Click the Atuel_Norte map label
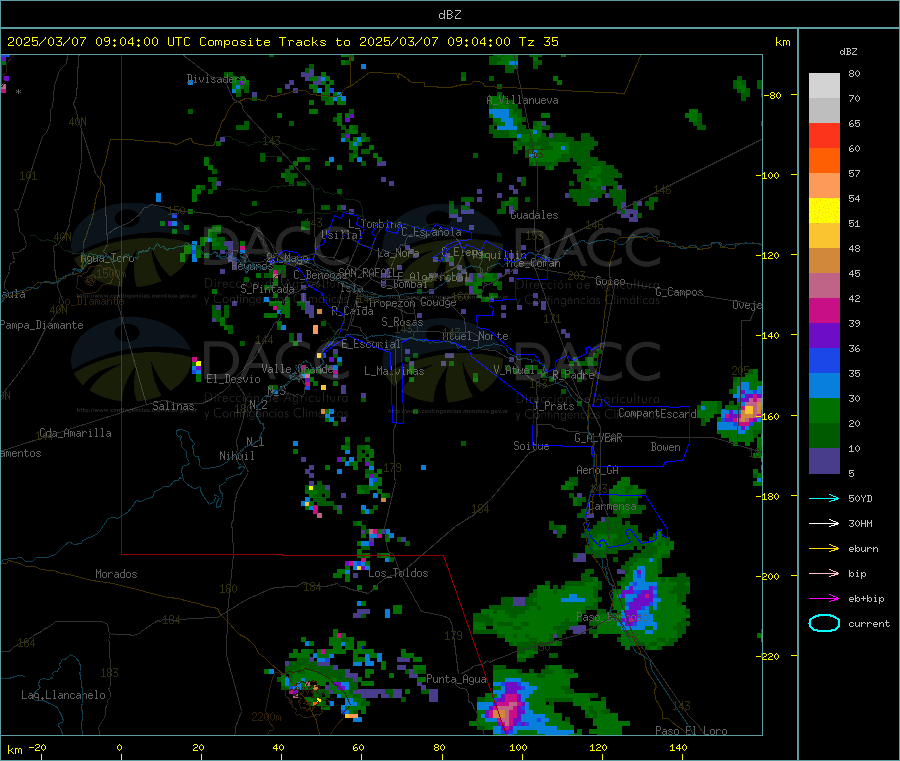 (475, 336)
